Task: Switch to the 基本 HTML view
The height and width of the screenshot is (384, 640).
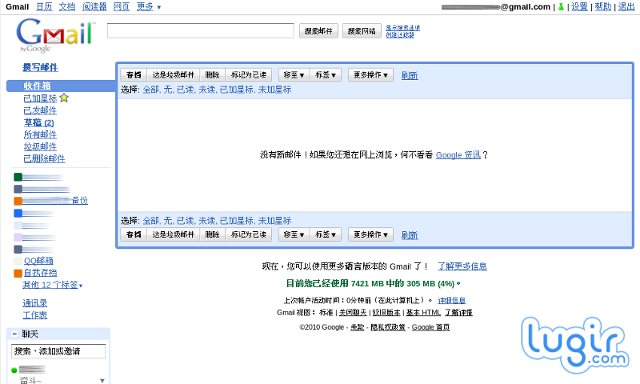Action: pyautogui.click(x=423, y=313)
